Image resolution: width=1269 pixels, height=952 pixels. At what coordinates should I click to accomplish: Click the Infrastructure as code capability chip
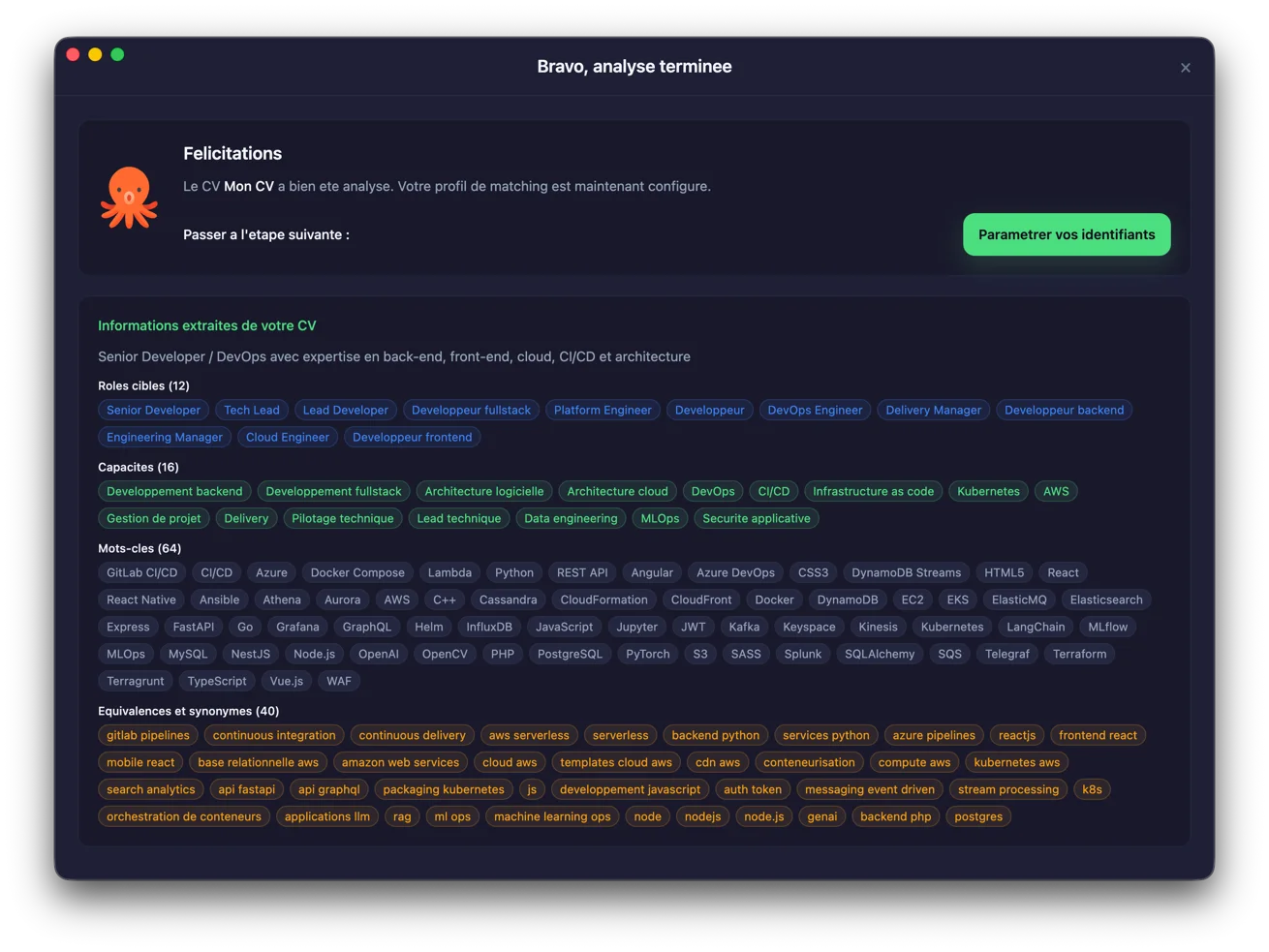tap(873, 491)
